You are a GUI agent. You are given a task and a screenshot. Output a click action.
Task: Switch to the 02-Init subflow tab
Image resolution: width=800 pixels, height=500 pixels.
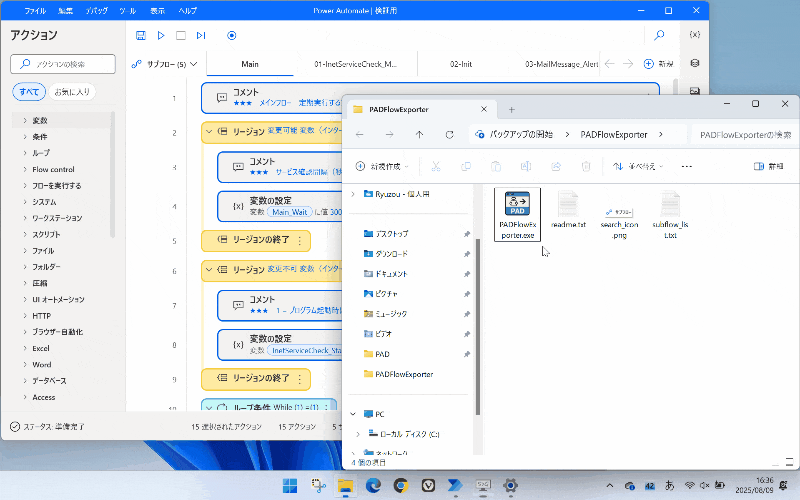461,64
